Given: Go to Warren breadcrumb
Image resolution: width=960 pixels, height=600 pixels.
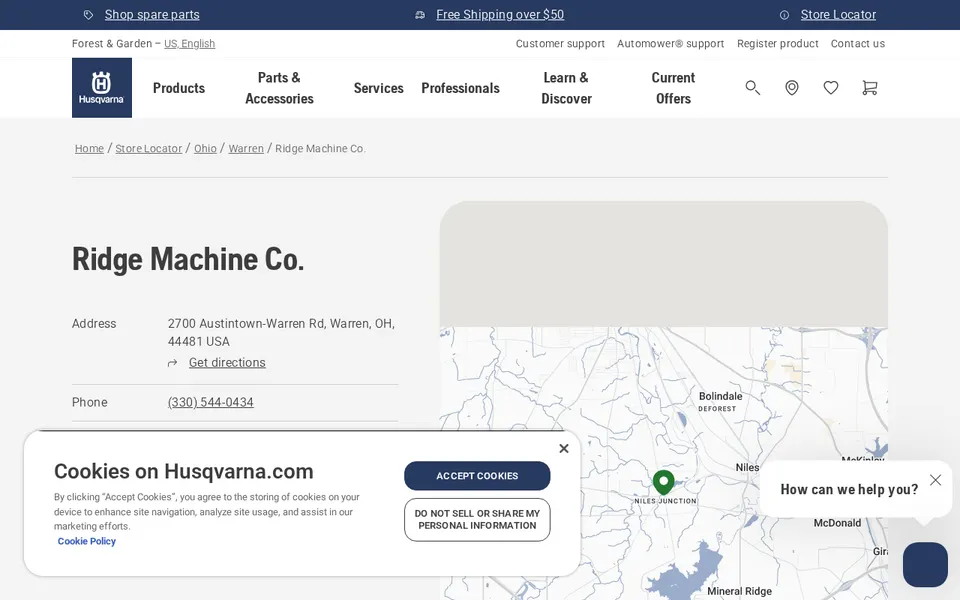Looking at the screenshot, I should [x=246, y=148].
